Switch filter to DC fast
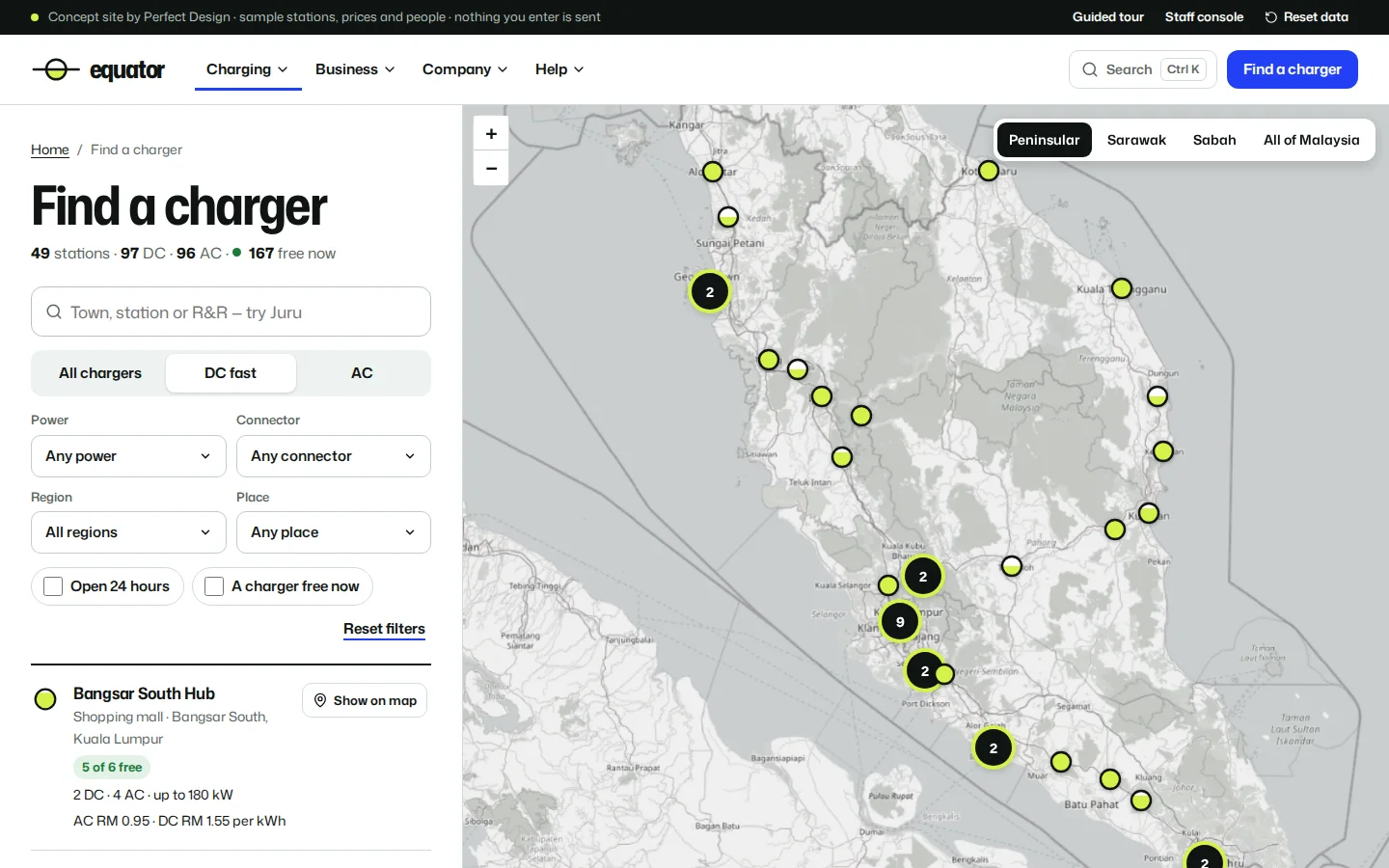The width and height of the screenshot is (1389, 868). 231,373
